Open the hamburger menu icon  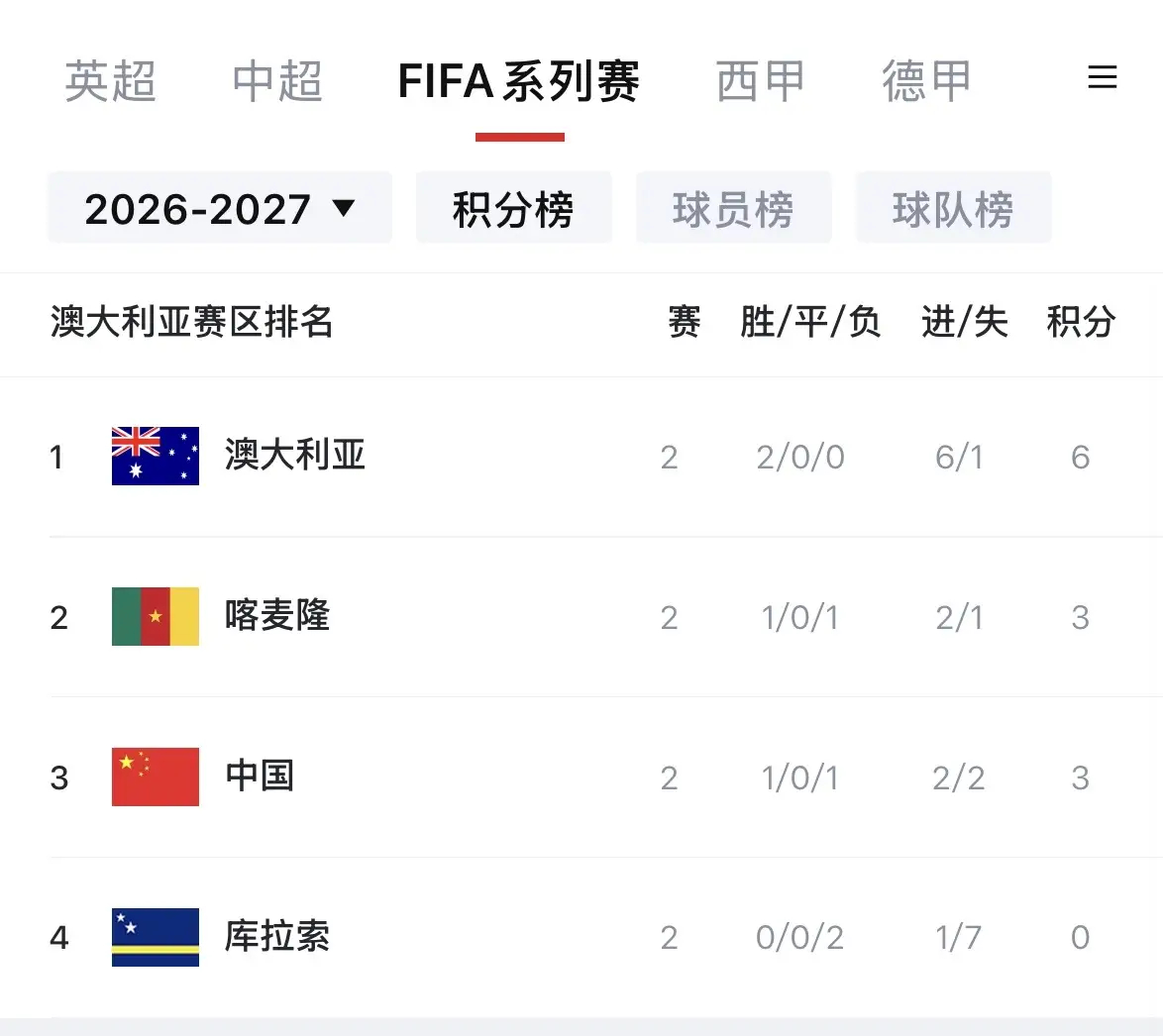click(1102, 78)
